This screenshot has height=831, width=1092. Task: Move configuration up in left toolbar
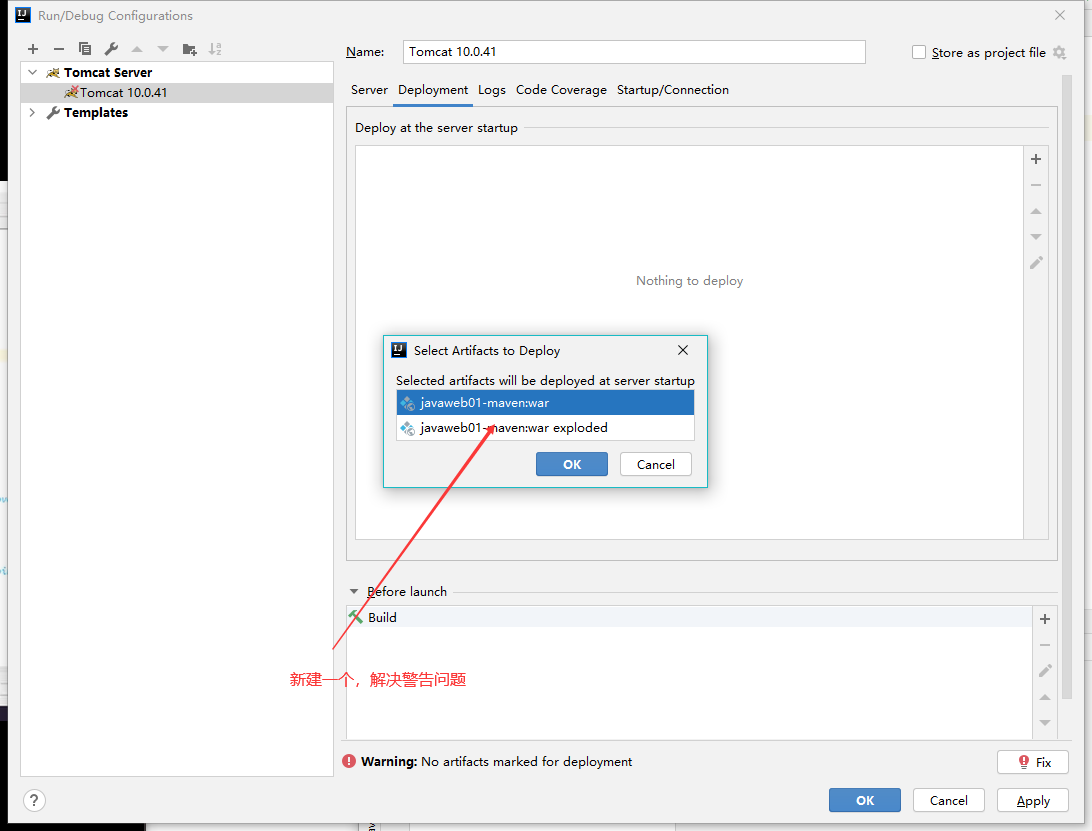pos(137,49)
